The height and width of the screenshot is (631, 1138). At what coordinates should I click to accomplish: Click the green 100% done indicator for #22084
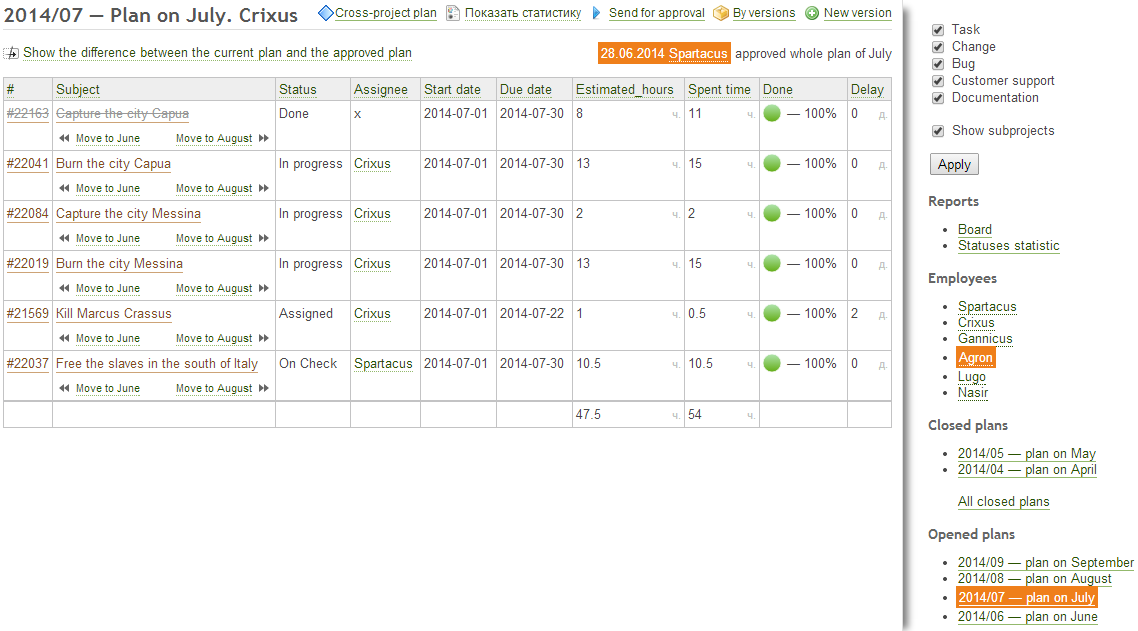tap(770, 213)
